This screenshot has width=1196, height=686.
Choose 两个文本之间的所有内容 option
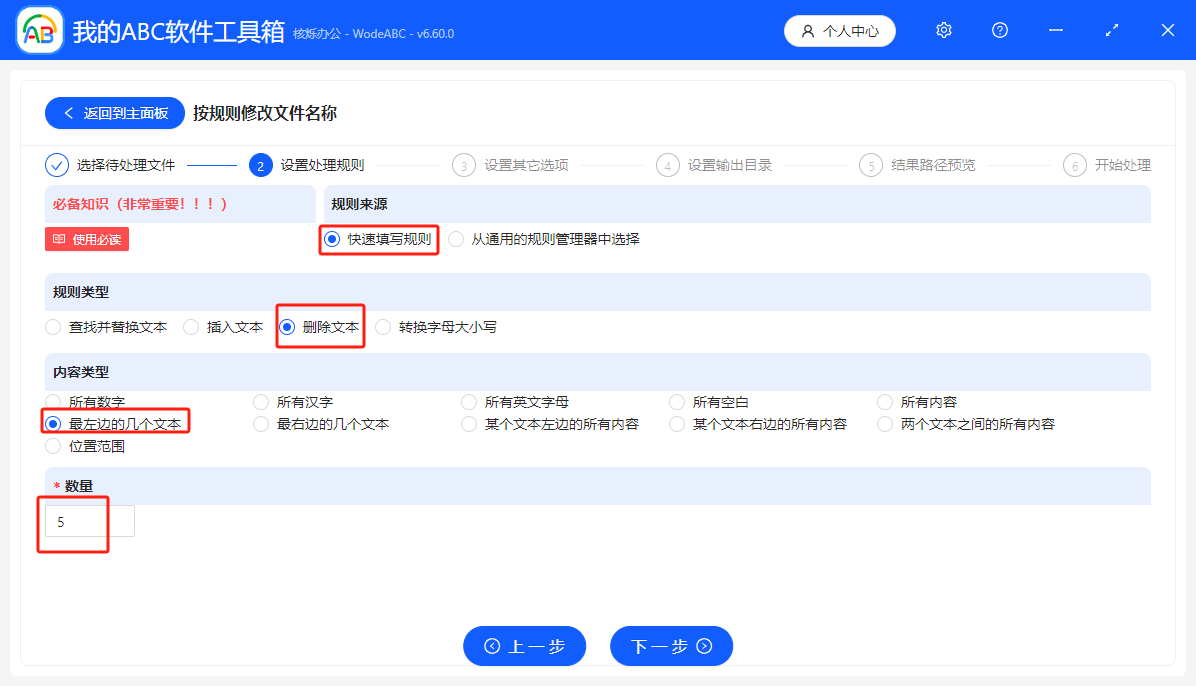point(883,423)
